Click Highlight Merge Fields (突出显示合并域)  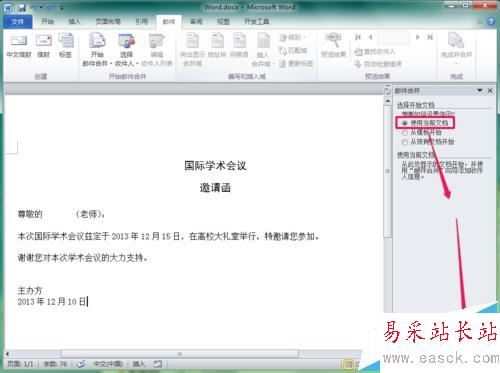(x=192, y=49)
